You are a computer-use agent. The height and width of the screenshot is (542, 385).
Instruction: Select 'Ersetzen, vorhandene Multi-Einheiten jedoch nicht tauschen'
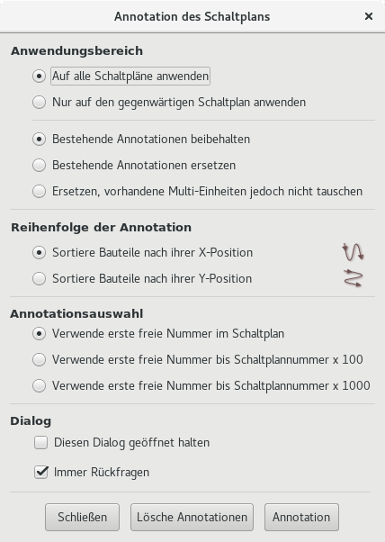click(39, 191)
